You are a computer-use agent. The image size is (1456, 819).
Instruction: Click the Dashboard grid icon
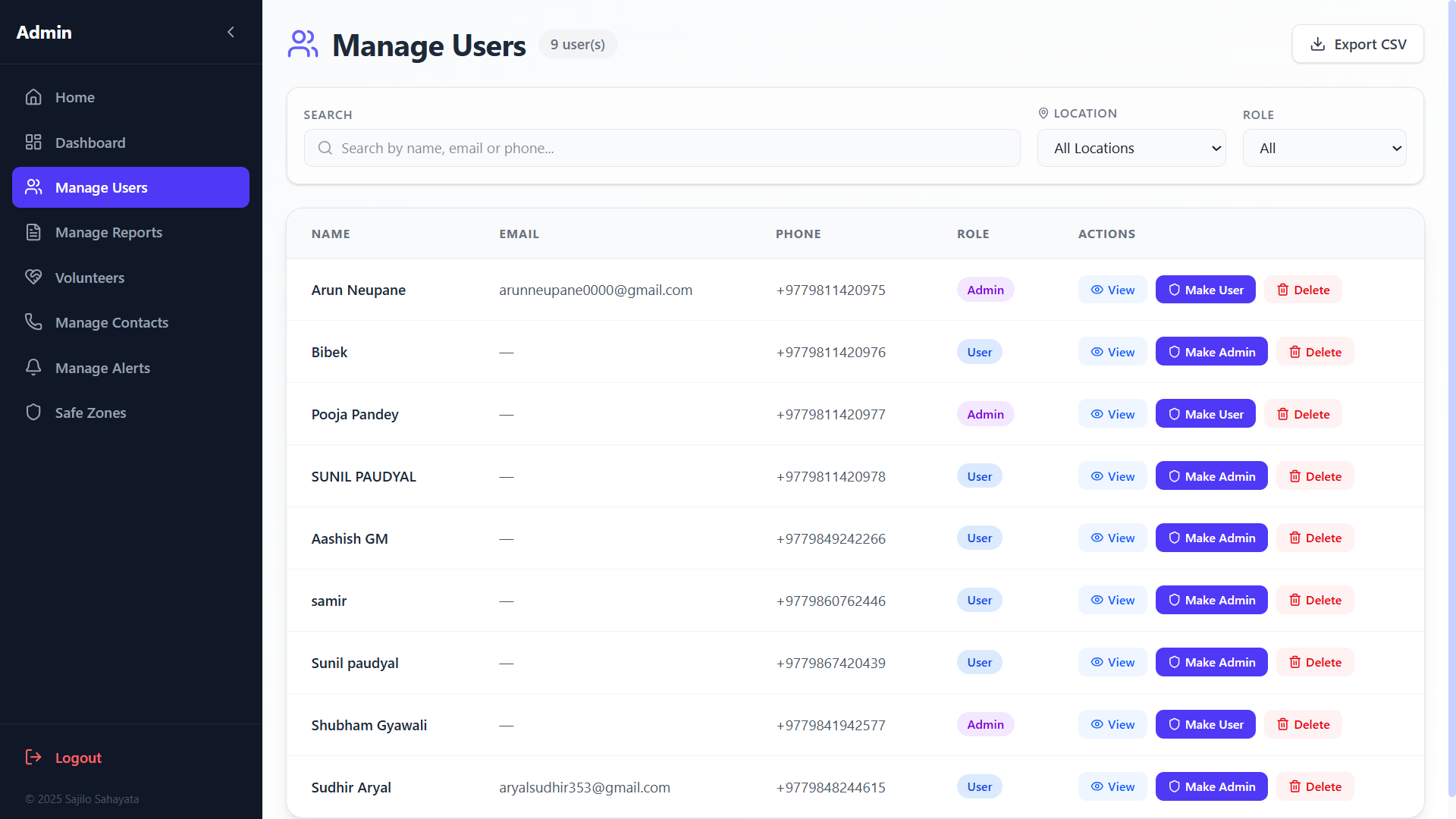click(33, 143)
